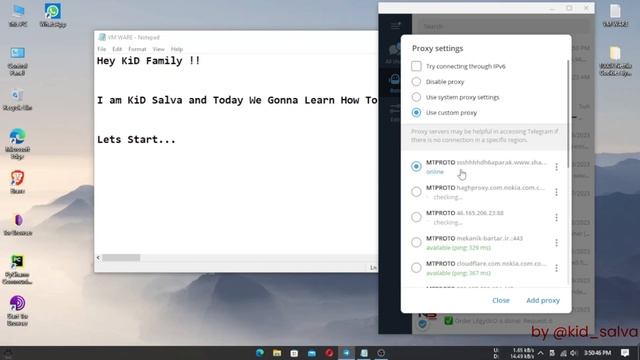Open the three-dot menu for the 46.165 MTPROTO proxy
640x360 pixels.
(556, 217)
